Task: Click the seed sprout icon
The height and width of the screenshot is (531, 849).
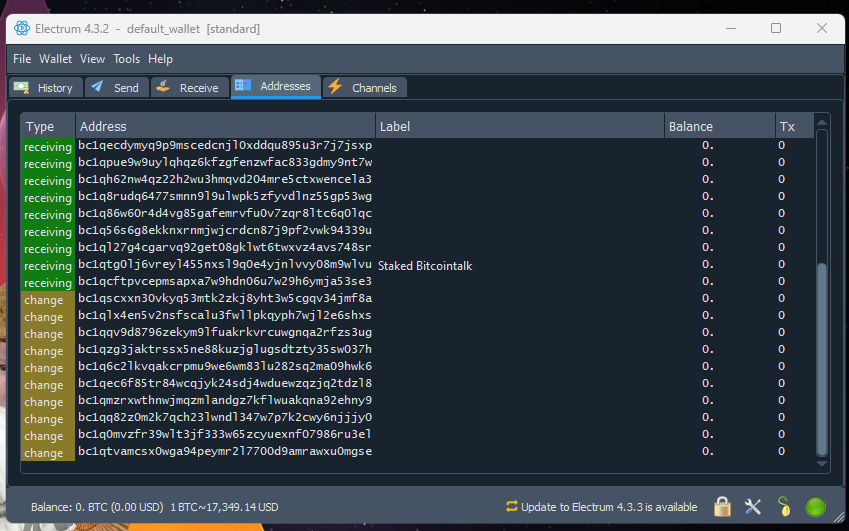Action: coord(783,507)
